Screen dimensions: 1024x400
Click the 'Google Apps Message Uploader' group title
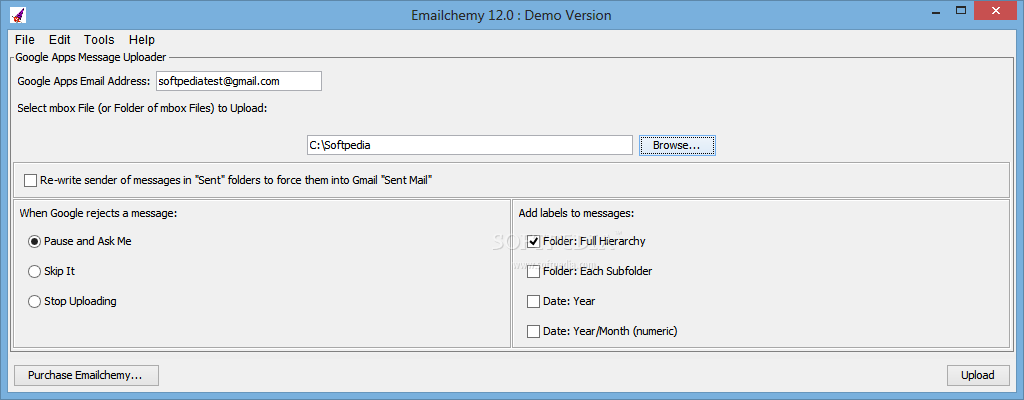tap(91, 57)
